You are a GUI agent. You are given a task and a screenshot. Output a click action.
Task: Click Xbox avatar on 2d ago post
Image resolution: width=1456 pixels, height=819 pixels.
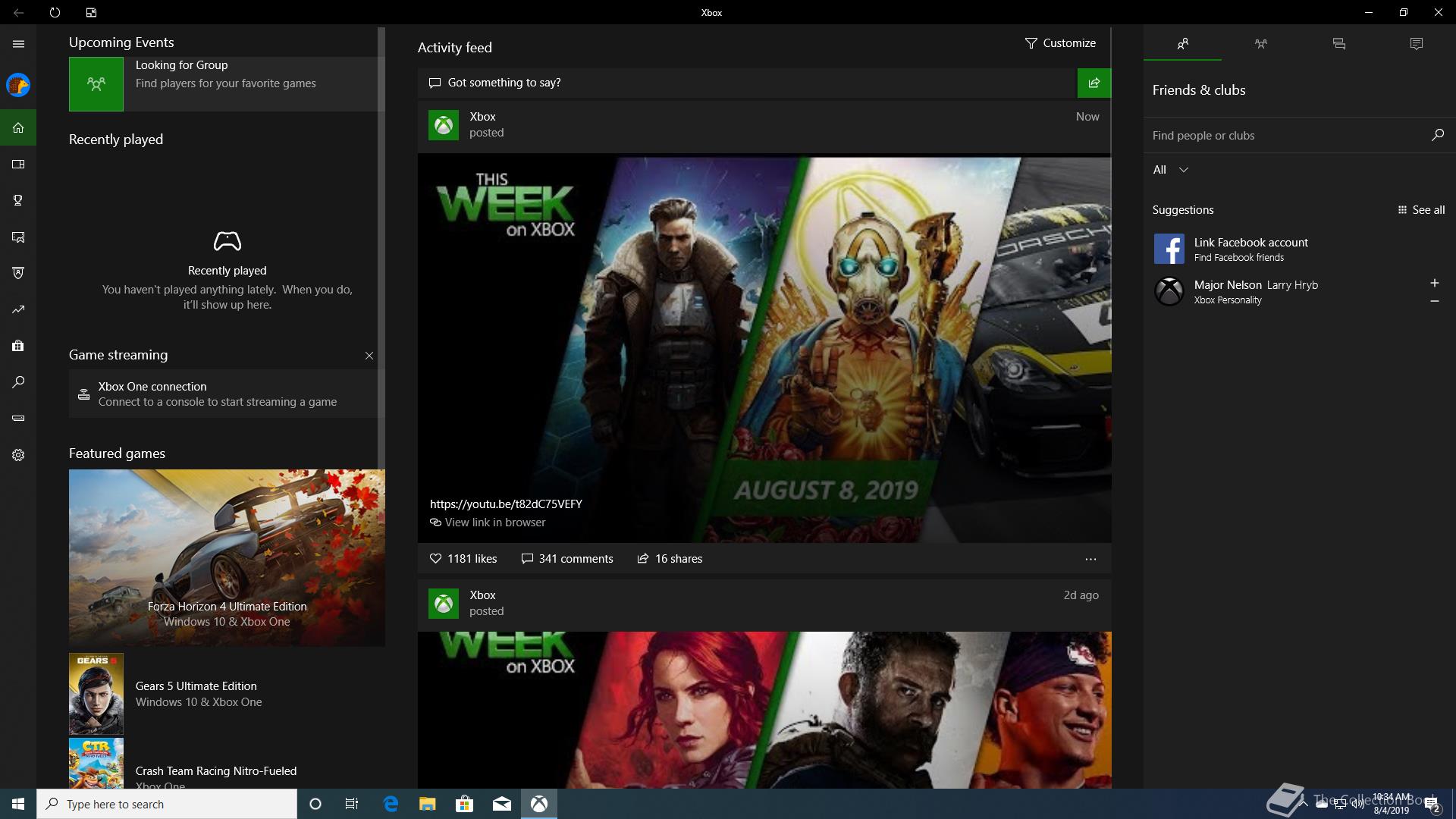[x=444, y=604]
